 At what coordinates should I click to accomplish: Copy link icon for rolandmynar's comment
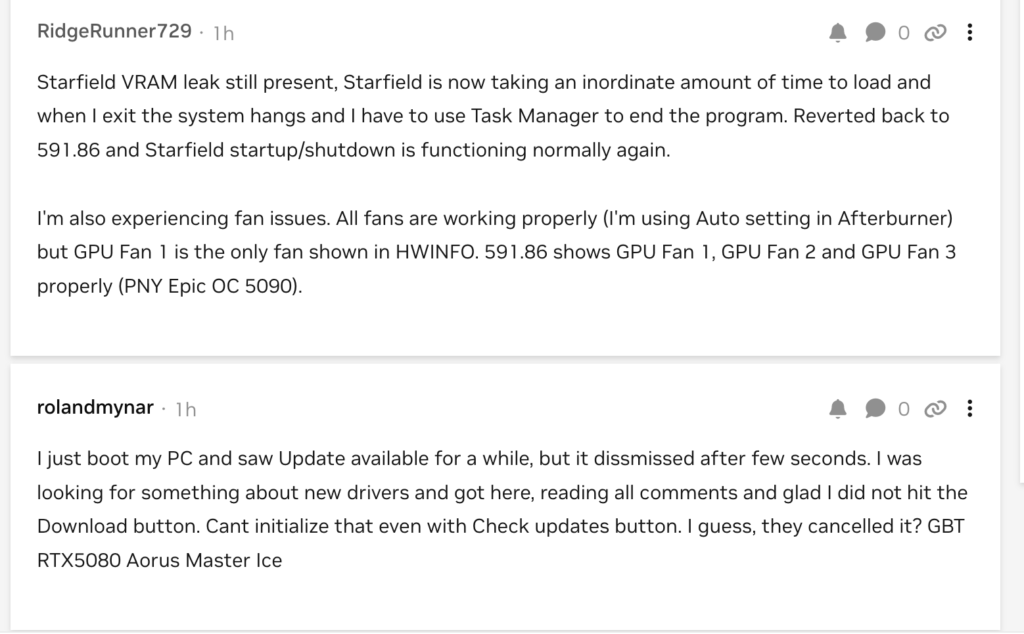coord(936,408)
